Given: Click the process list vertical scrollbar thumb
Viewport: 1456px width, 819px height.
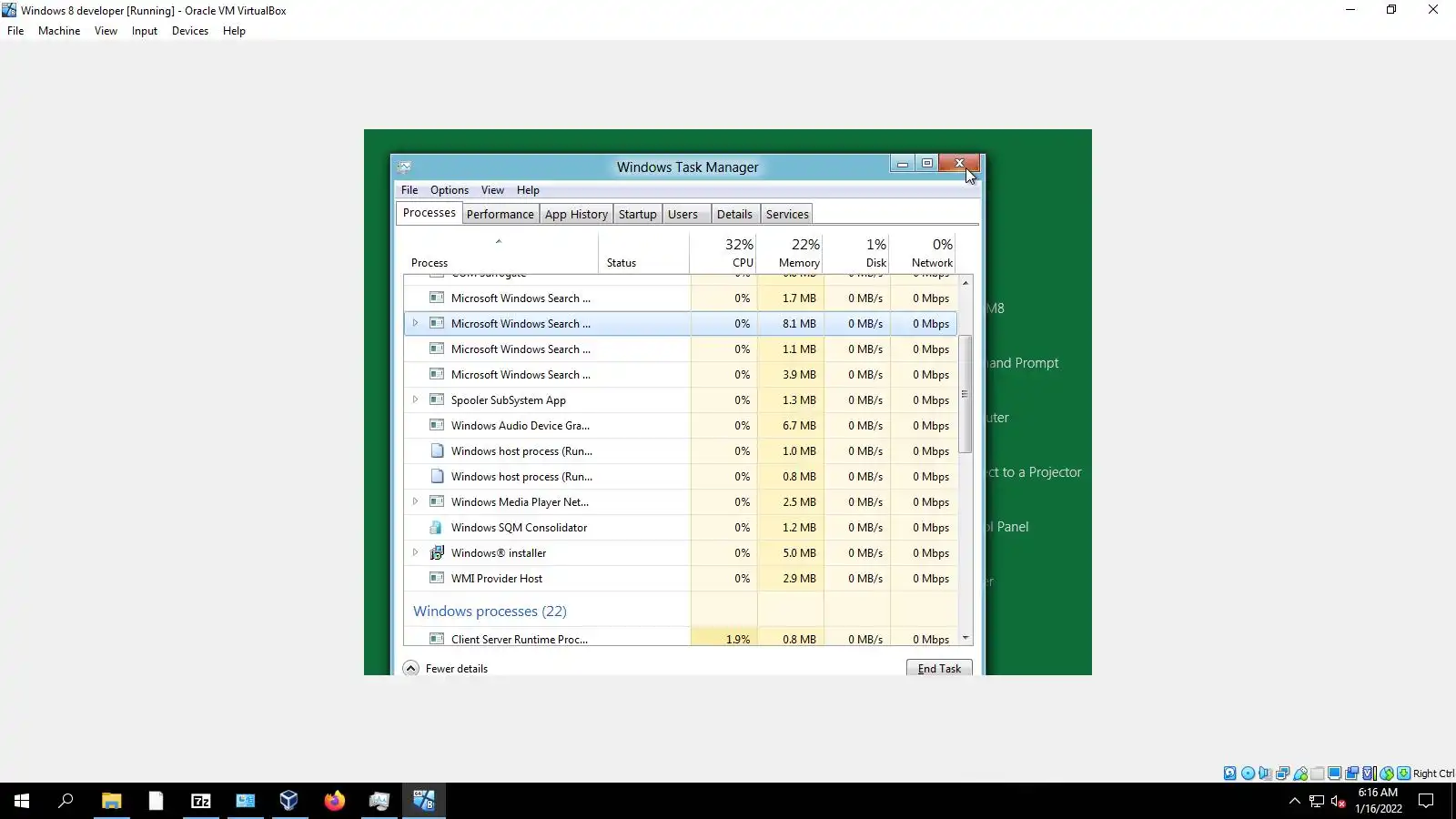Looking at the screenshot, I should point(966,394).
